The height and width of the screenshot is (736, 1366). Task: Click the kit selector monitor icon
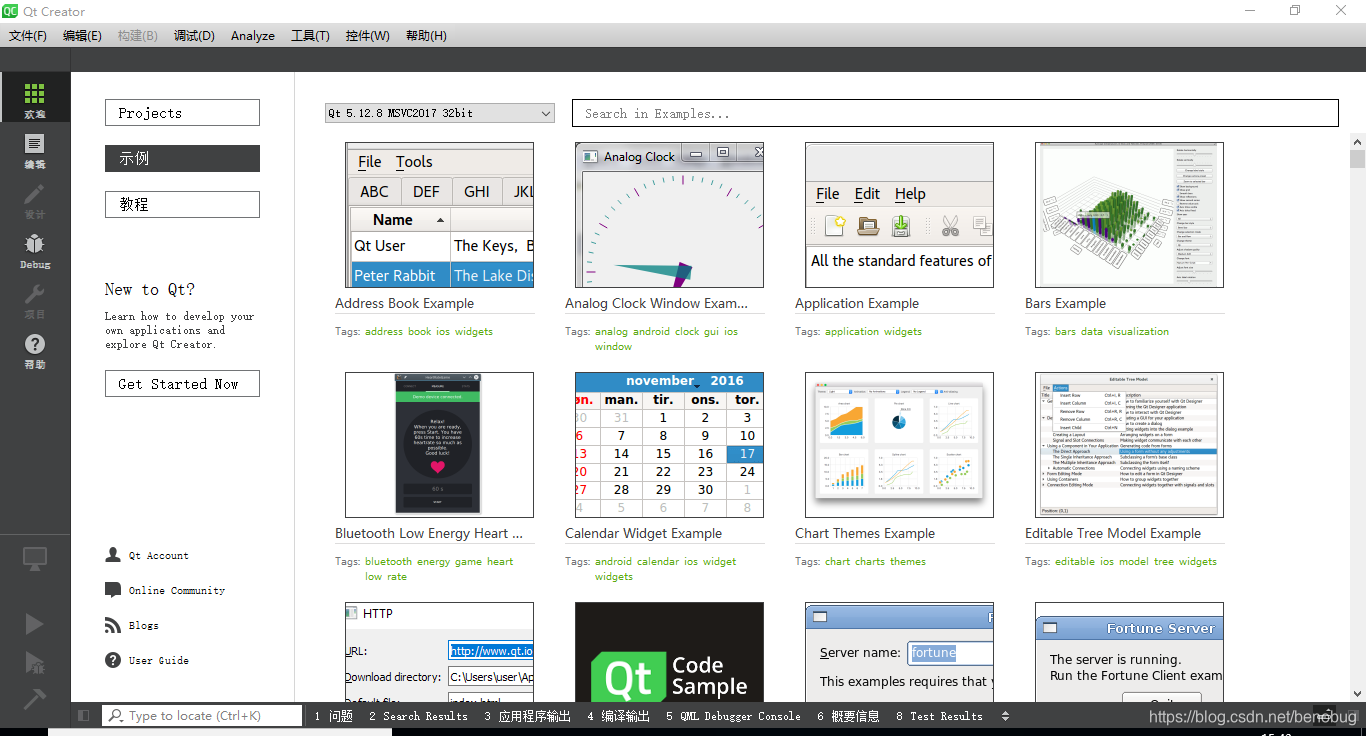pos(35,559)
